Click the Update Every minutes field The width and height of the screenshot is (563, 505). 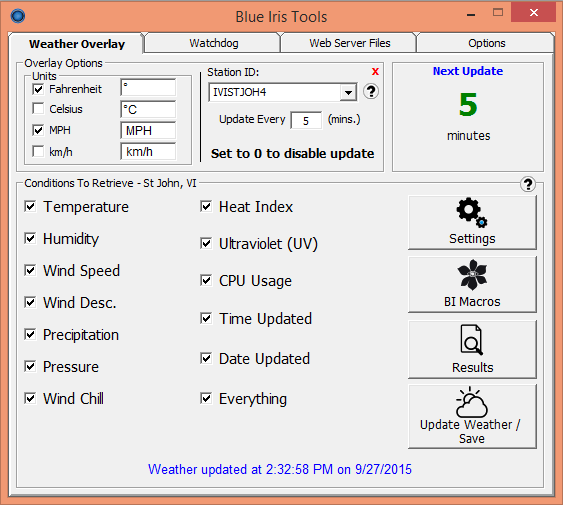[306, 120]
